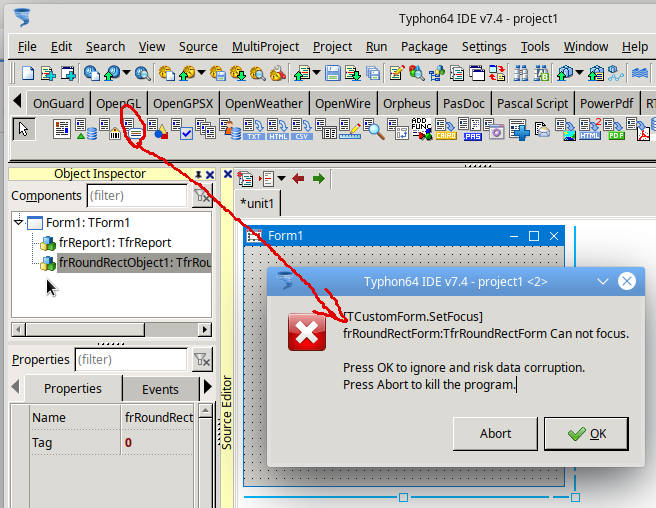The height and width of the screenshot is (508, 656).
Task: Click the Properties filter input field
Action: point(131,360)
